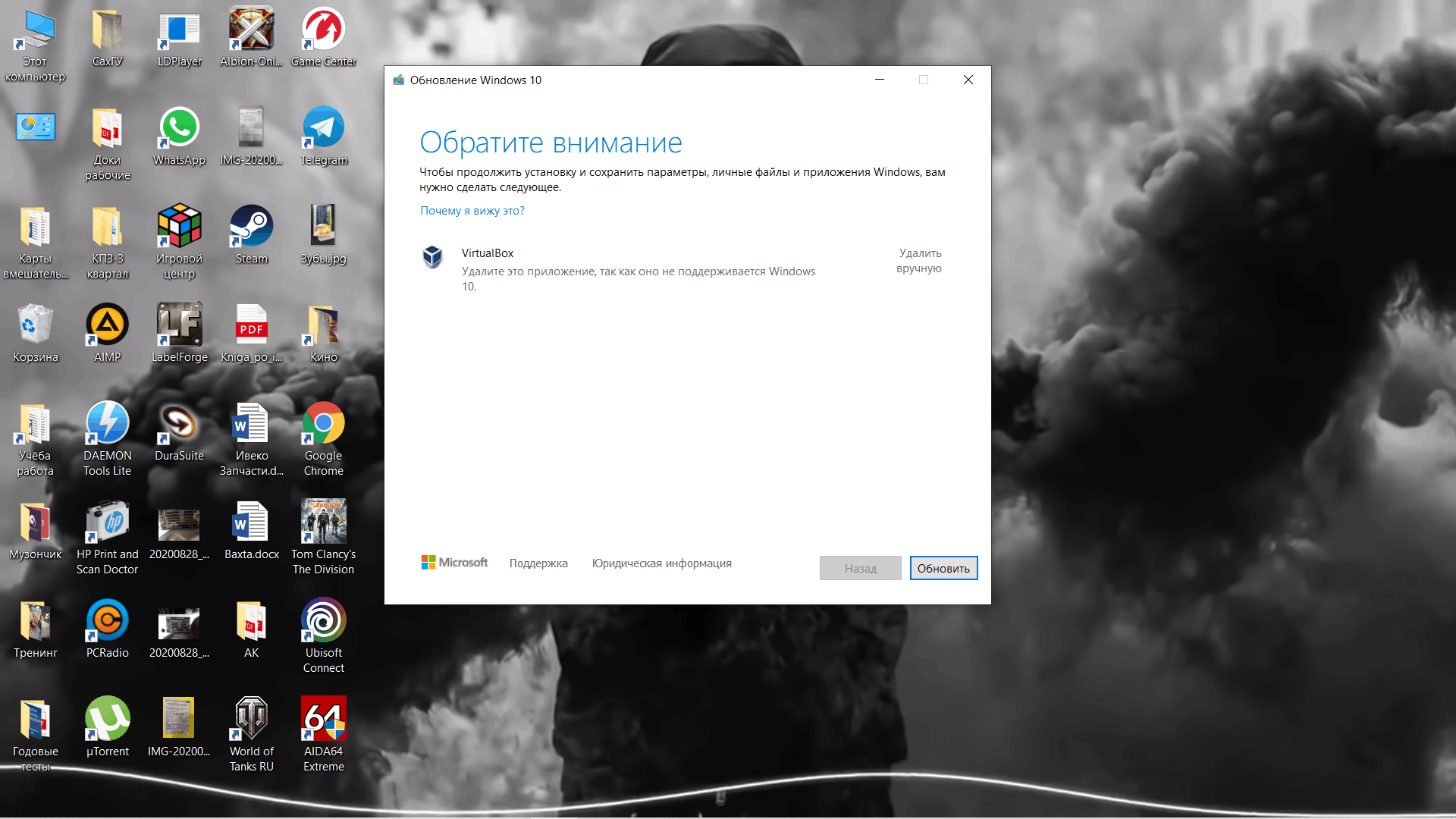1456x819 pixels.
Task: Select the IMG-20200 file beside µTorrent
Action: [179, 729]
